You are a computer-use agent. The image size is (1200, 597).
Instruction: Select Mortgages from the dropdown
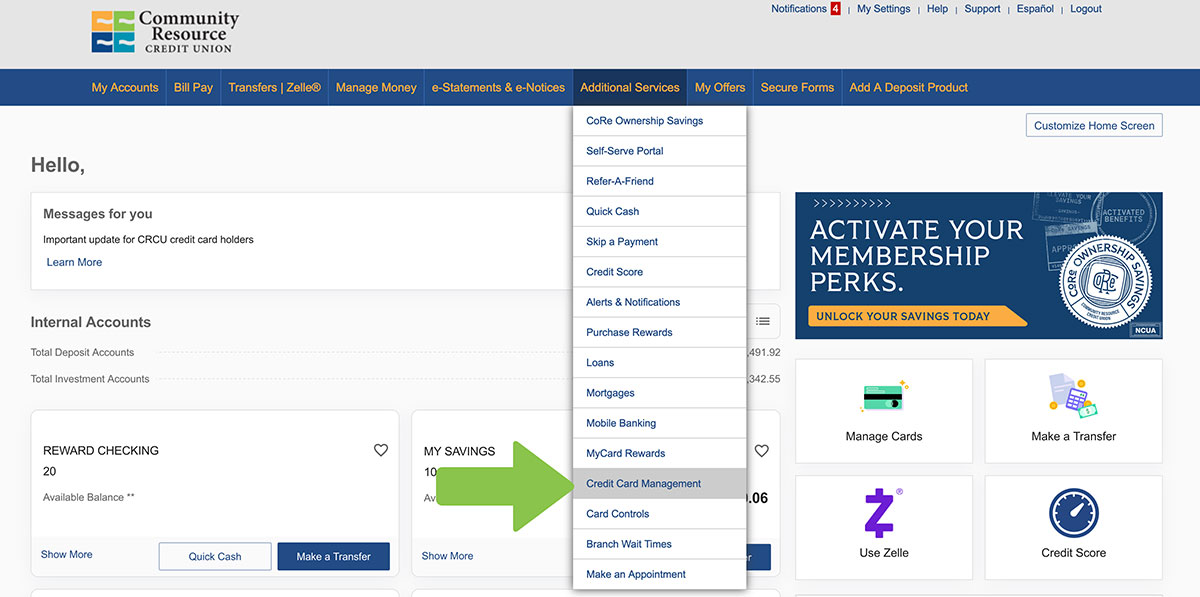(x=660, y=393)
